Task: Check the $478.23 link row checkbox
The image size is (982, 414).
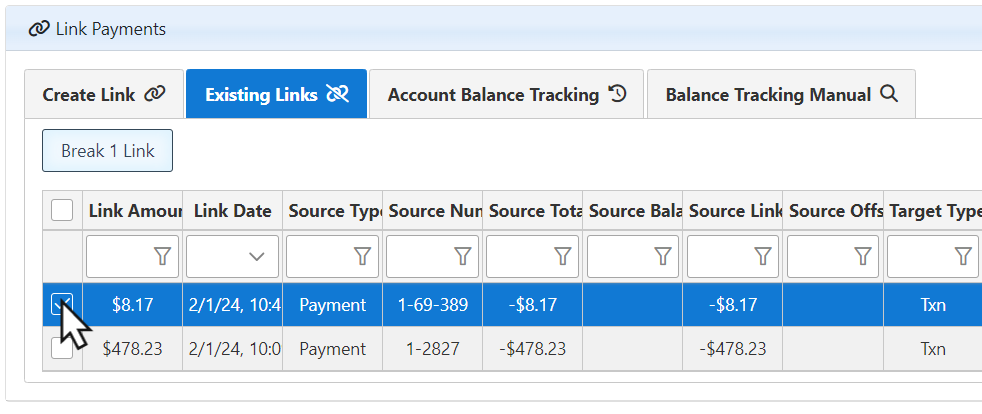Action: pyautogui.click(x=62, y=349)
